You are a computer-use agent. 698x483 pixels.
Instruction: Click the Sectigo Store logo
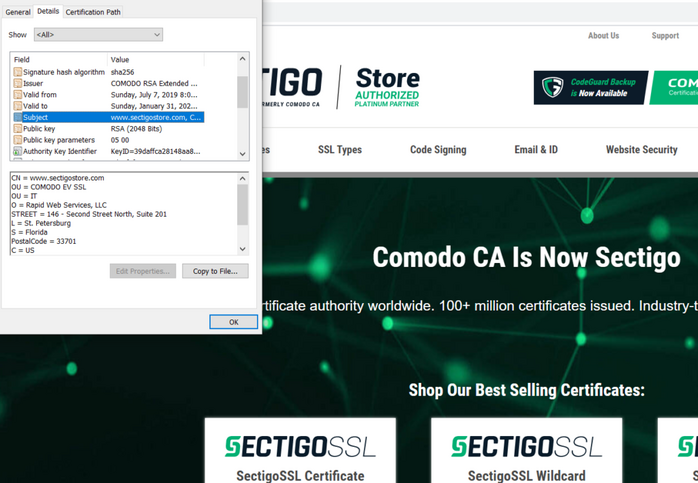click(341, 87)
